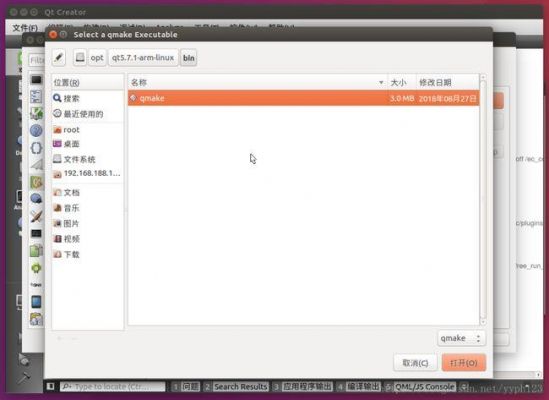
Task: Open the 视频 videos folder
Action: click(88, 239)
